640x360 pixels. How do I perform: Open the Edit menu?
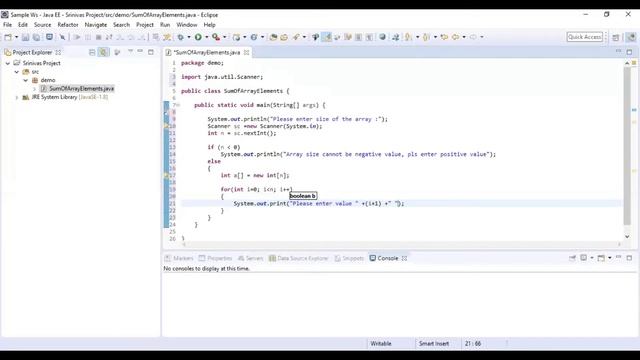(23, 25)
